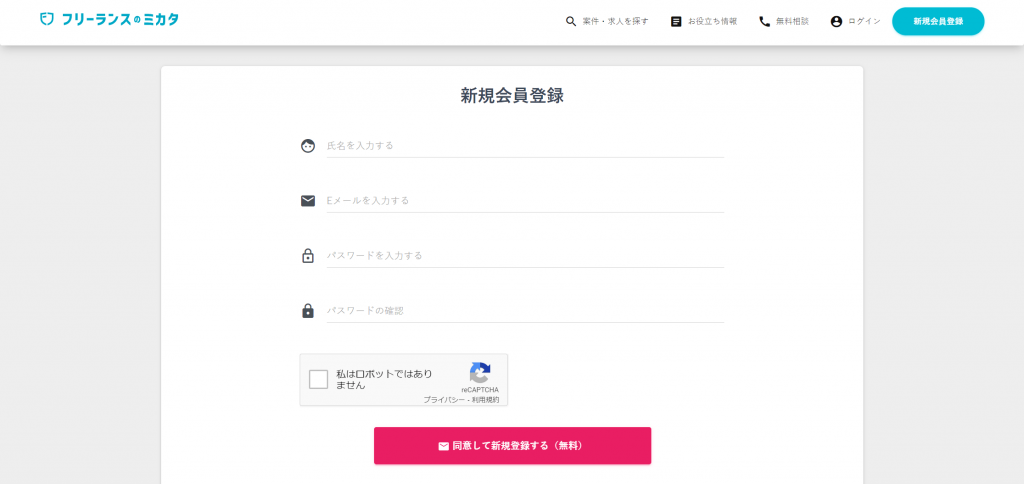
Task: Open the reCAPTCHA プライバシー link
Action: point(443,400)
